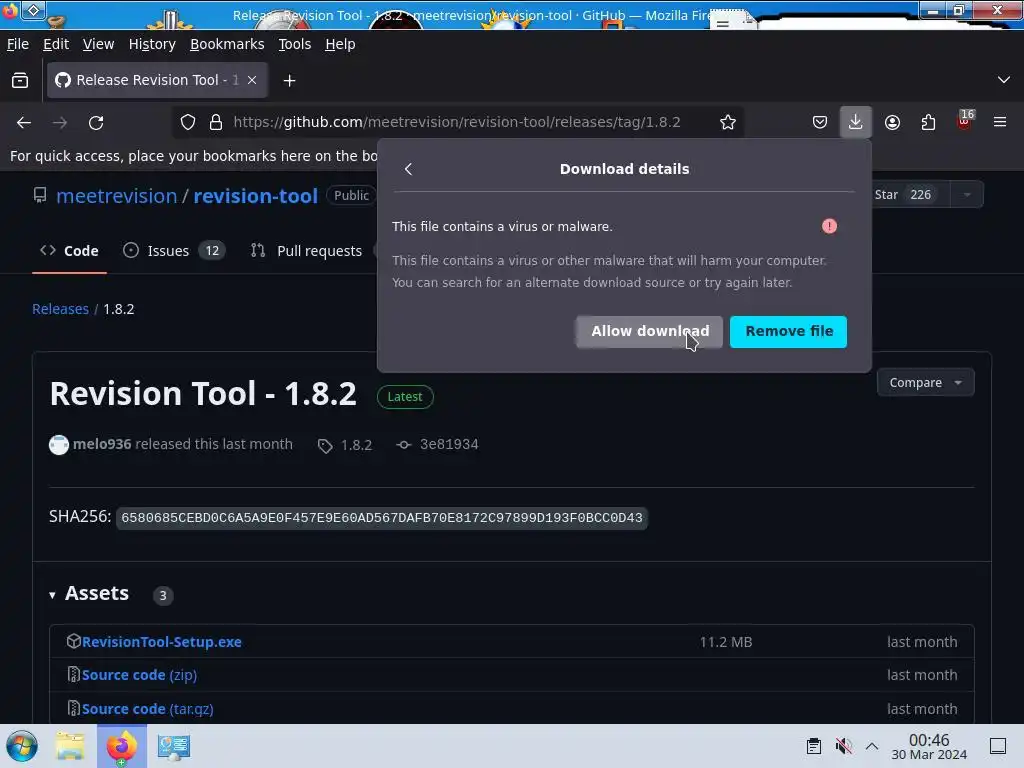This screenshot has width=1024, height=768.
Task: Expand the Star lists dropdown arrow
Action: pyautogui.click(x=967, y=195)
